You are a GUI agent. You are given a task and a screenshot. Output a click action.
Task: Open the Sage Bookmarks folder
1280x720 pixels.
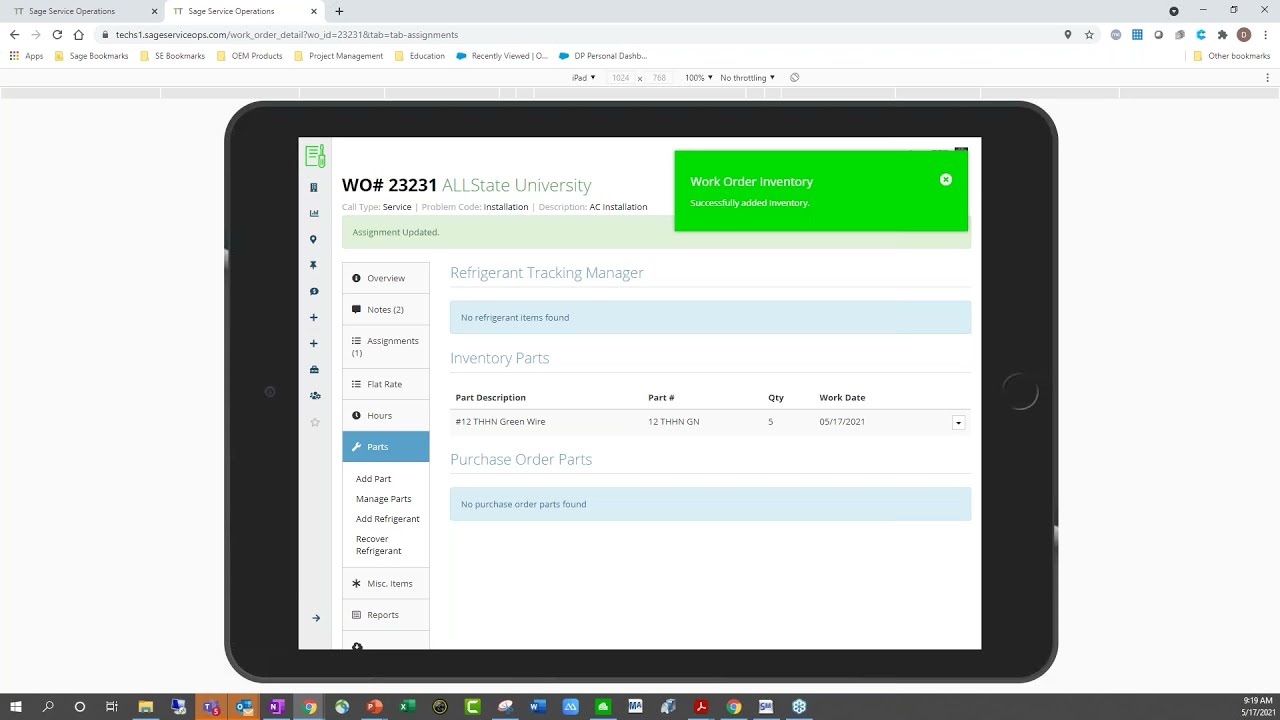click(91, 56)
